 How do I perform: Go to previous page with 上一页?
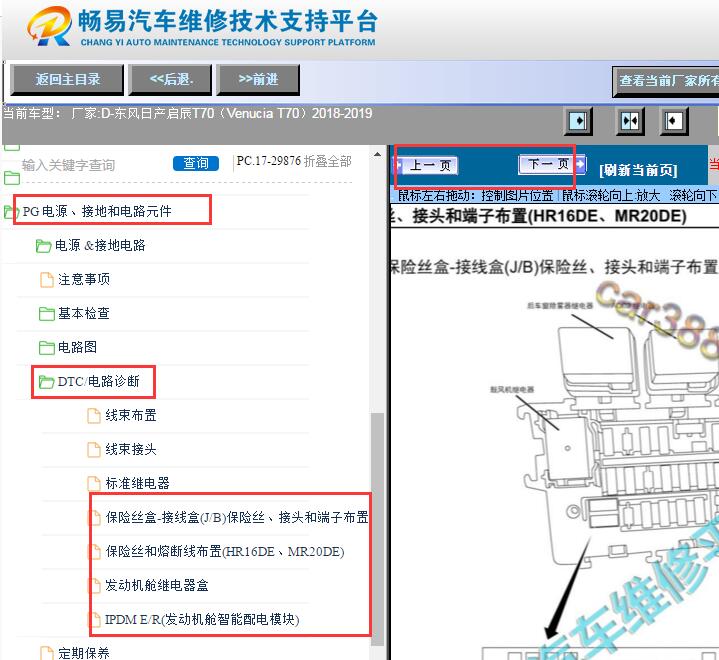pyautogui.click(x=427, y=165)
